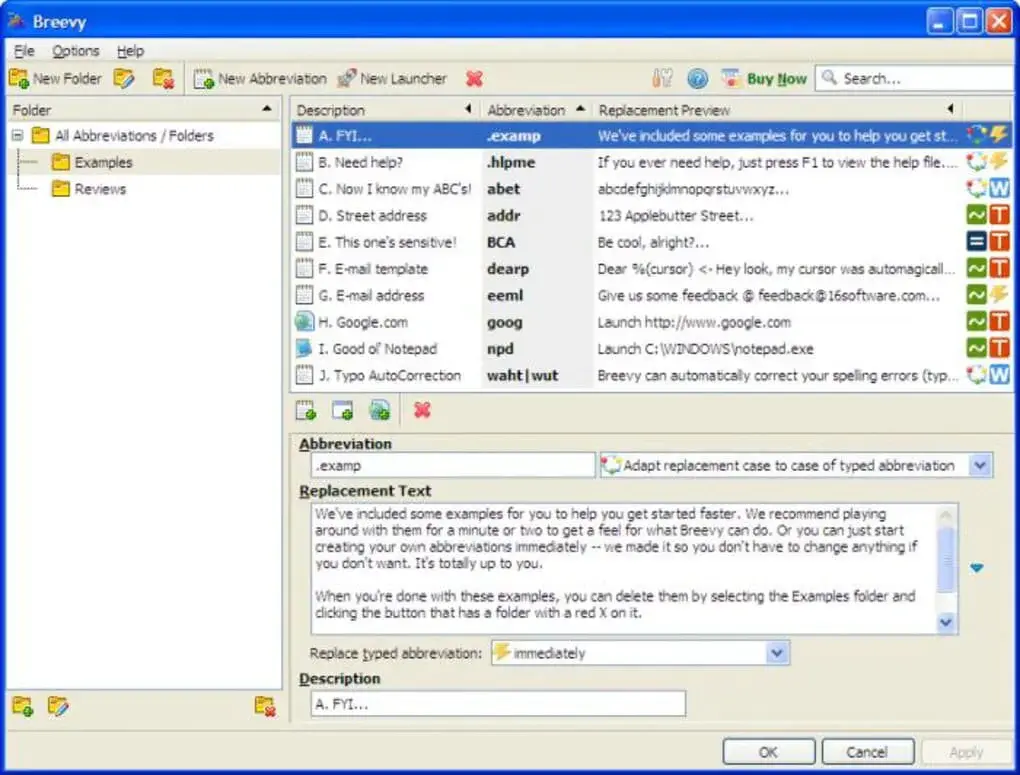Click the New Folder toolbar button
This screenshot has width=1020, height=775.
(x=56, y=79)
